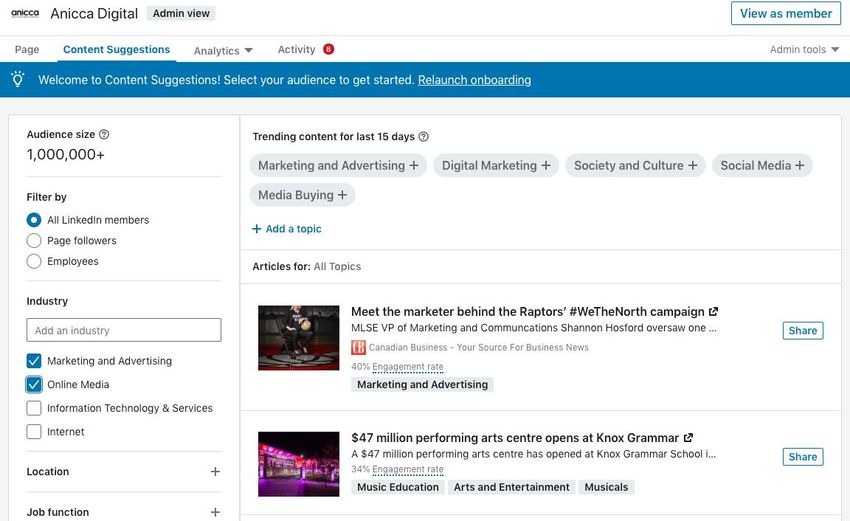This screenshot has width=850, height=521.
Task: Click the Canadian Business source logo
Action: click(358, 347)
